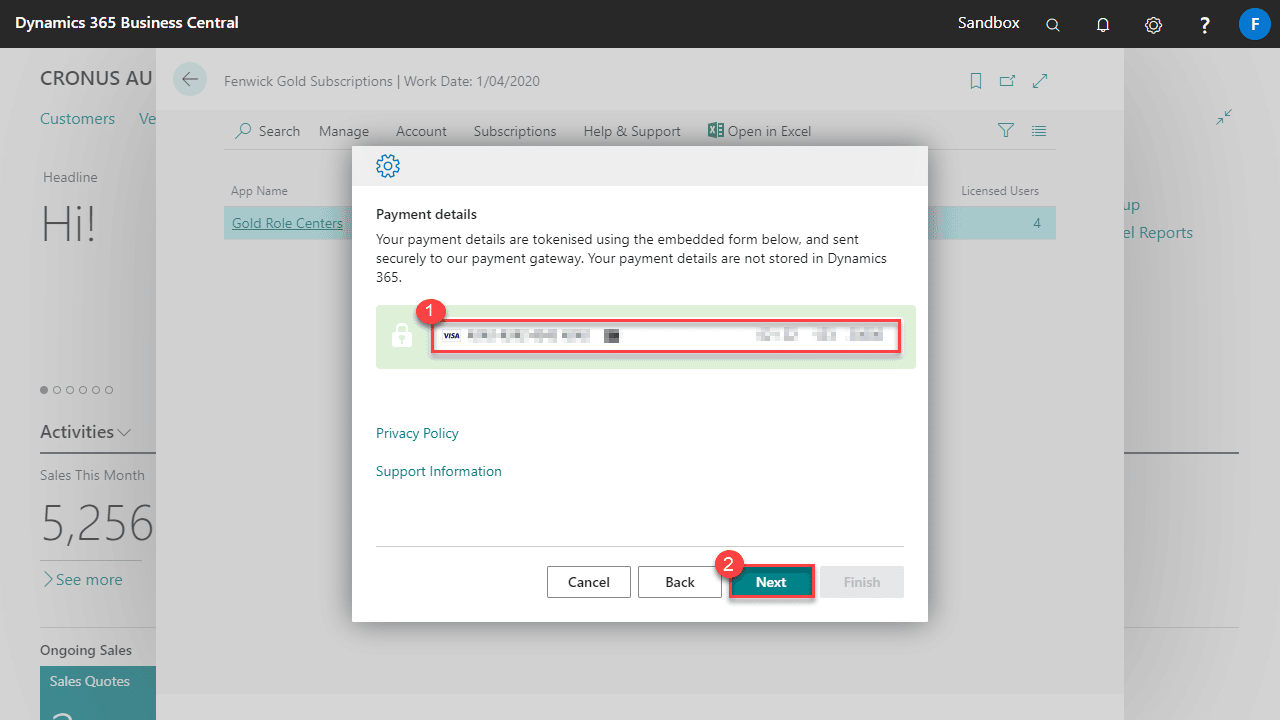The image size is (1280, 720).
Task: Click Open in Excel
Action: tap(759, 131)
